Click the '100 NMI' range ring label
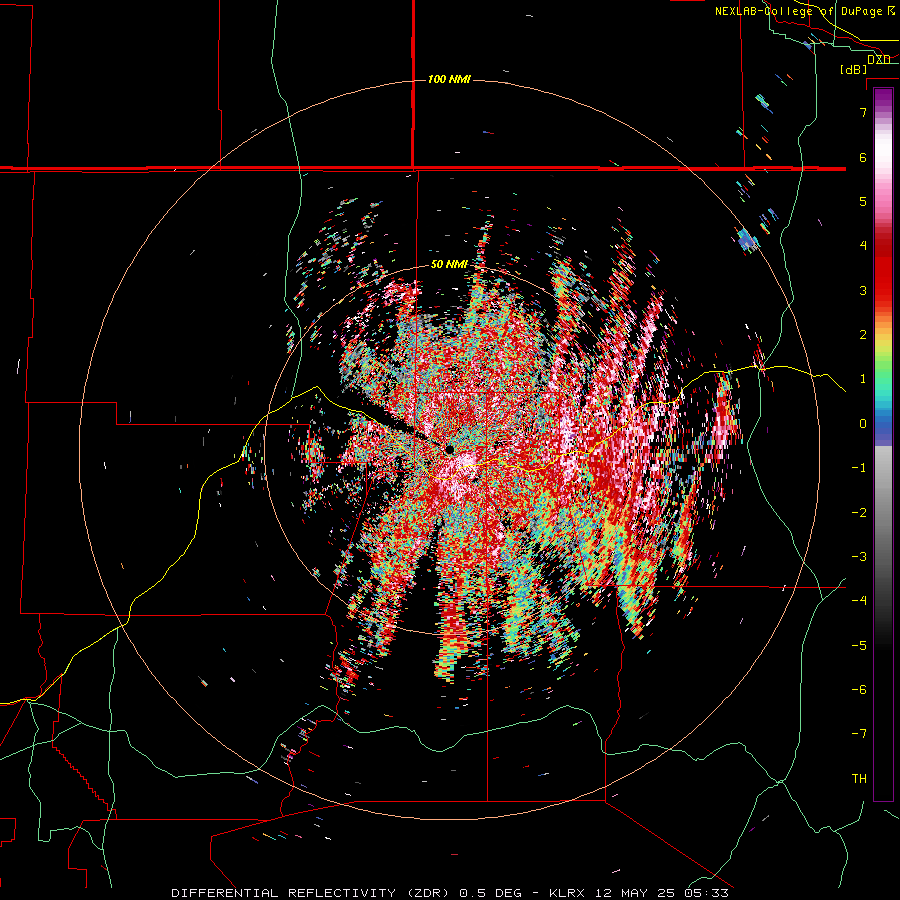 [x=449, y=79]
